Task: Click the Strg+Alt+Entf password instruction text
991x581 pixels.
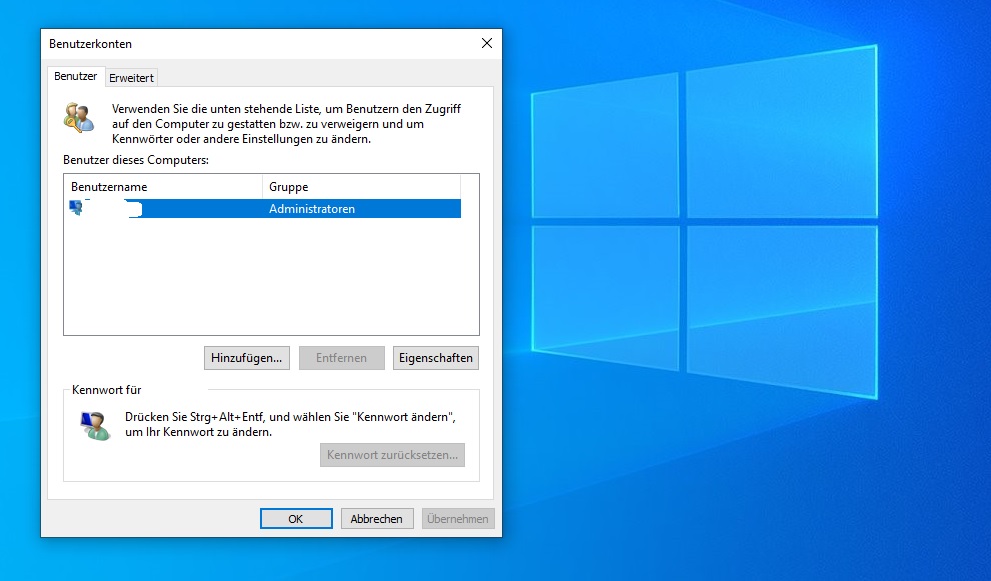Action: click(290, 424)
